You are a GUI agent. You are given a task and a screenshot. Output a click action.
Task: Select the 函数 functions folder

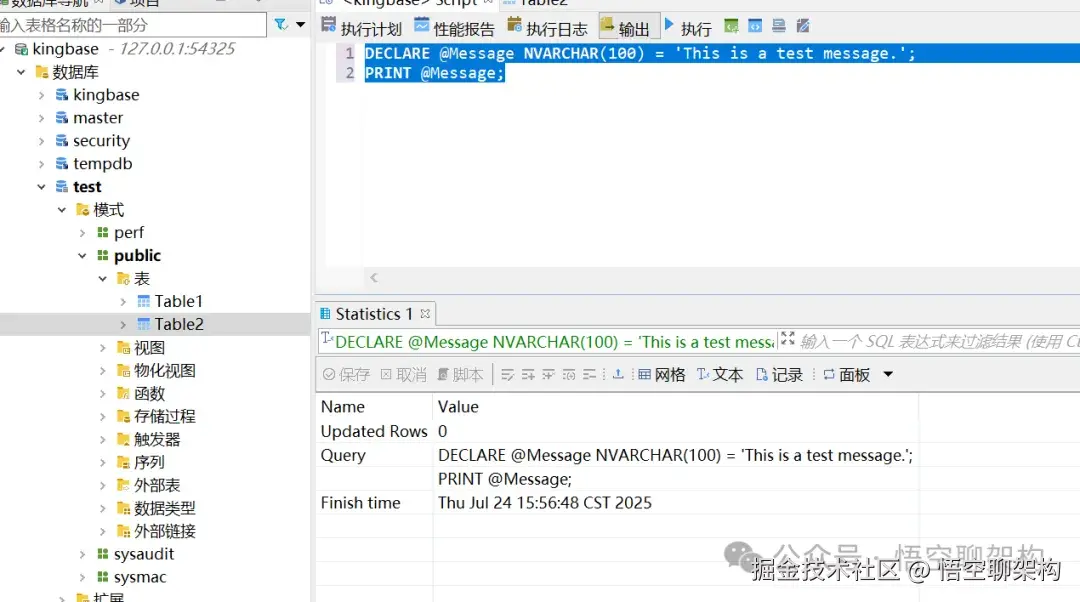click(x=149, y=393)
